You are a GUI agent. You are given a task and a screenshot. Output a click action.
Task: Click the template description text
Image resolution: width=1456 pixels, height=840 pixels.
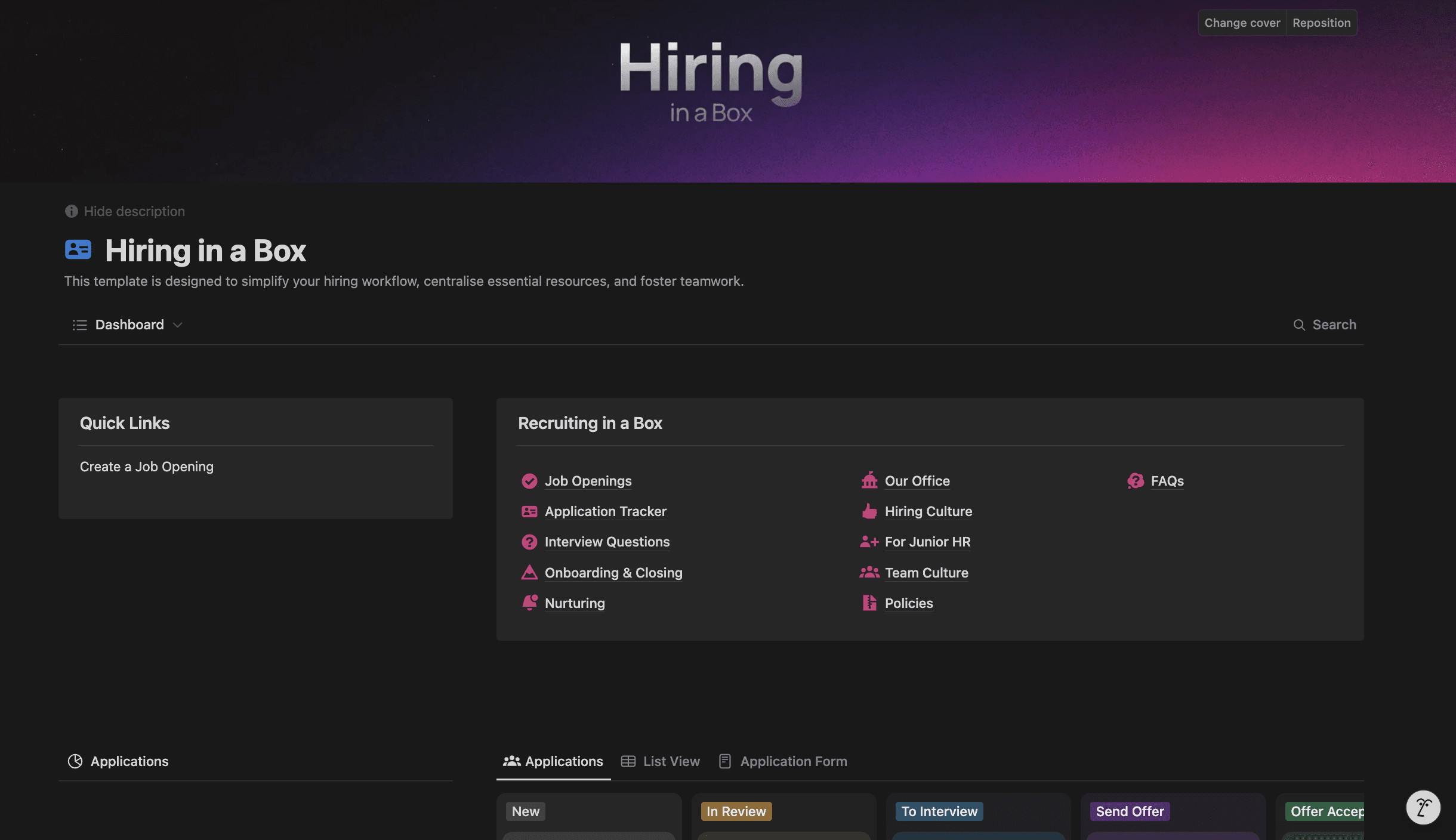pos(404,281)
